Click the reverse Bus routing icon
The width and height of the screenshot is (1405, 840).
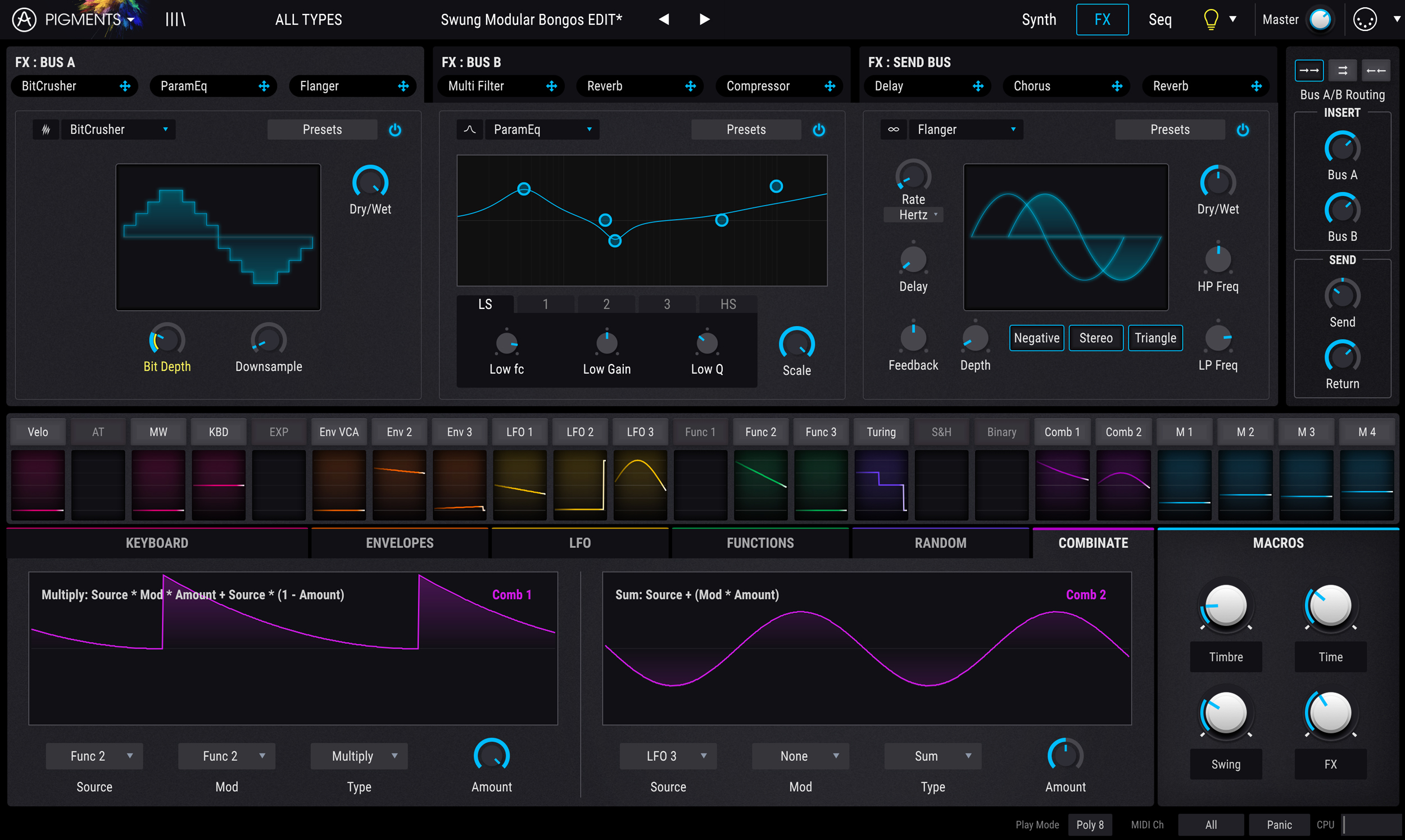1376,71
